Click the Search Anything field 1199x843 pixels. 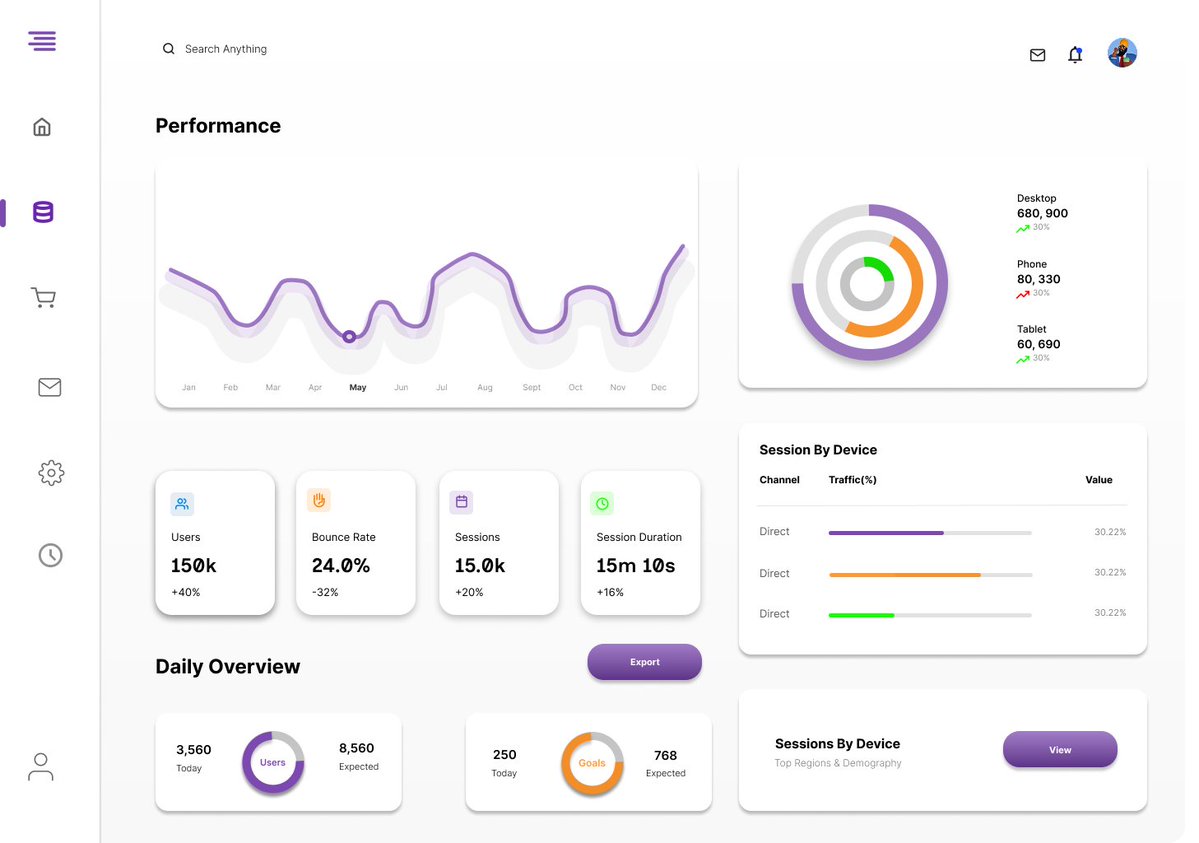[226, 49]
